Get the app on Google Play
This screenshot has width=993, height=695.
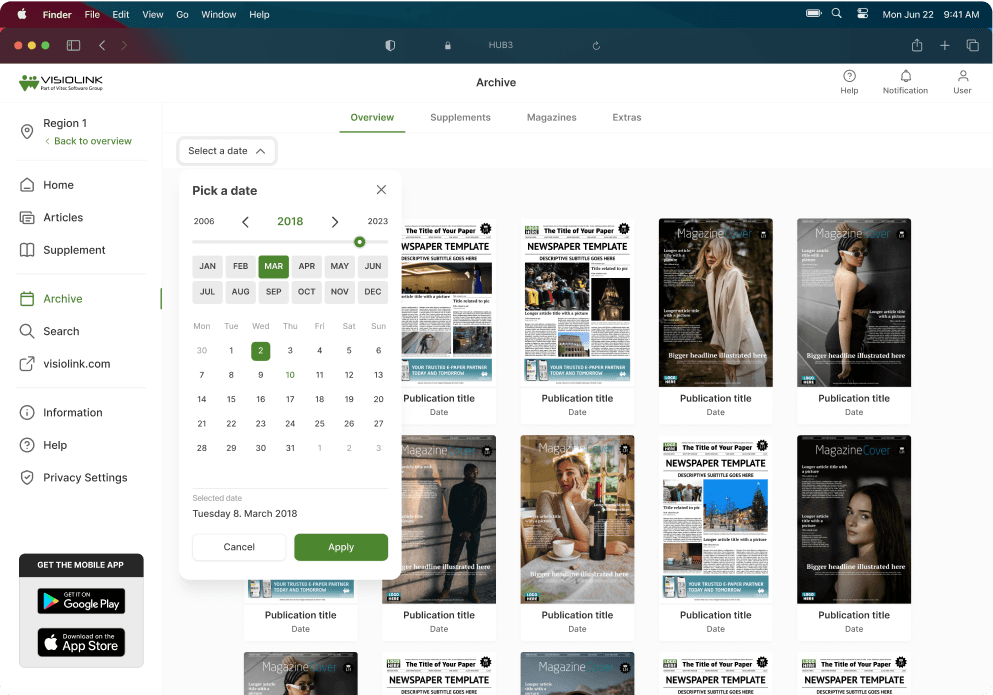pos(81,601)
